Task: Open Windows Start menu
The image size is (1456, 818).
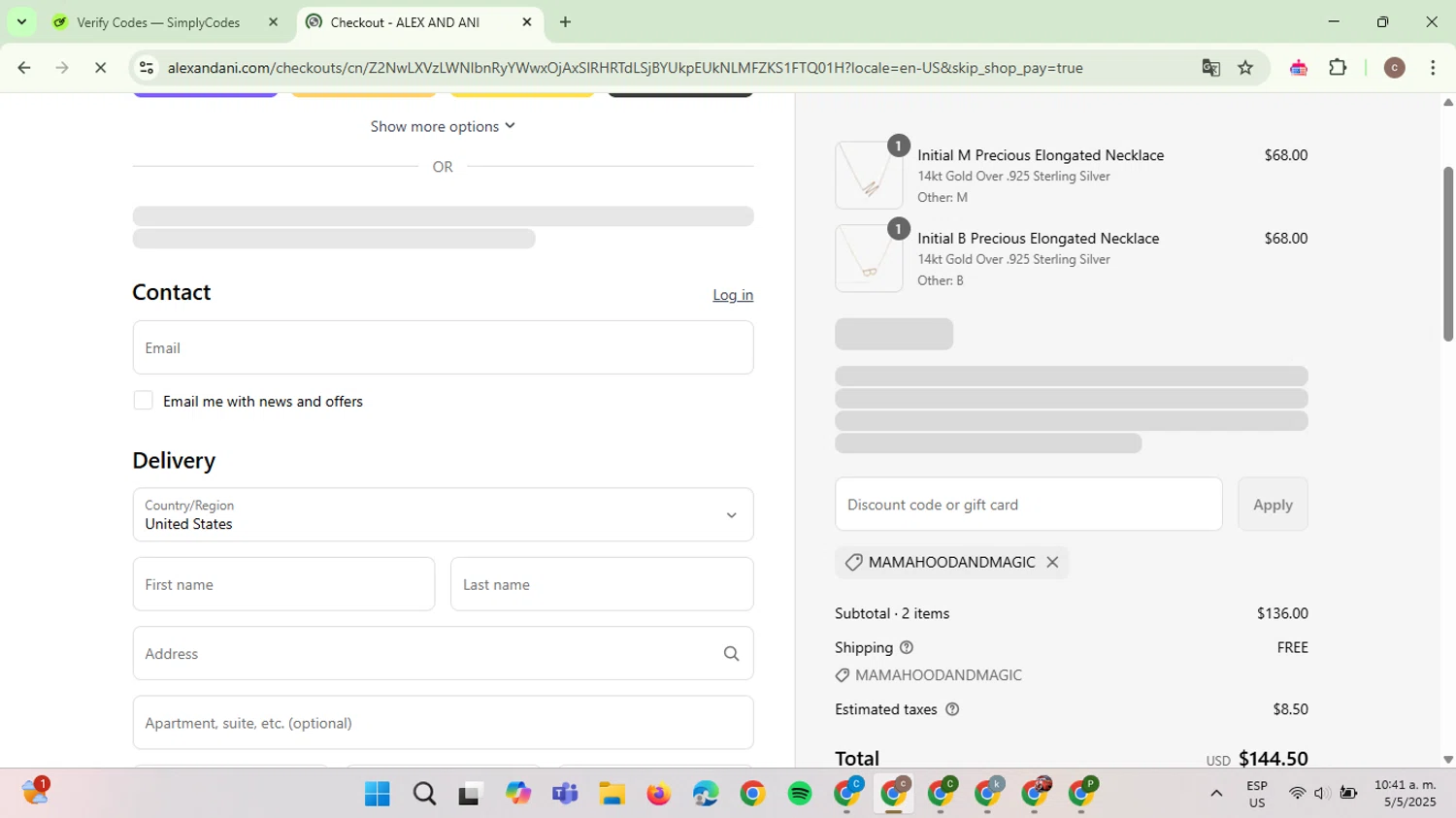Action: pos(377,794)
